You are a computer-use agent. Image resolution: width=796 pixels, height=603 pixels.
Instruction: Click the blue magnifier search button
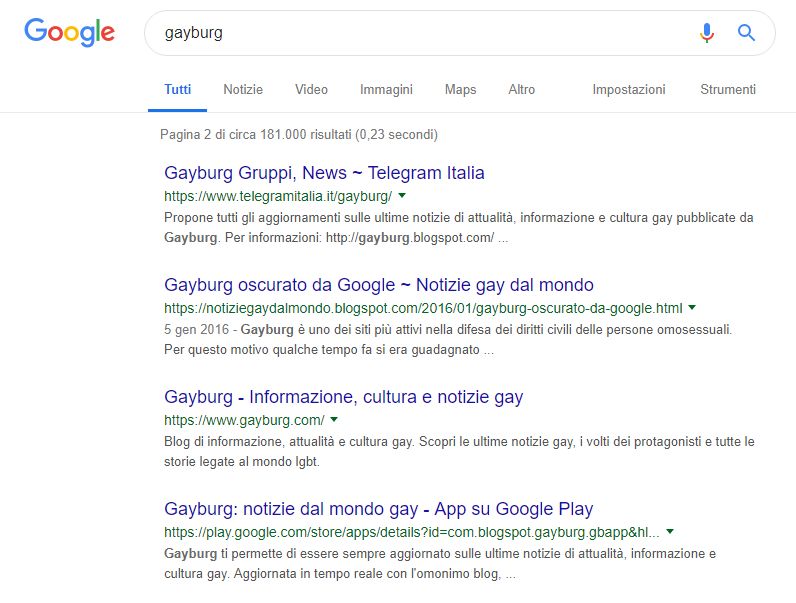746,33
